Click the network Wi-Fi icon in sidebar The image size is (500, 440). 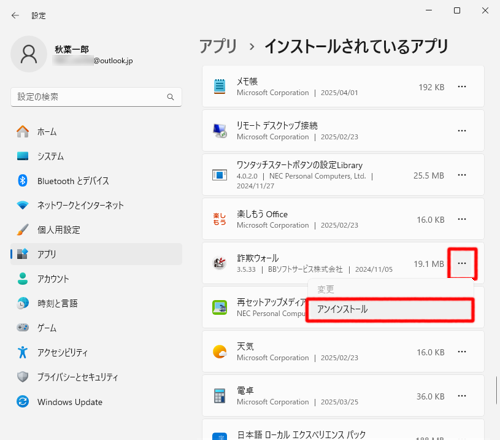(x=23, y=205)
